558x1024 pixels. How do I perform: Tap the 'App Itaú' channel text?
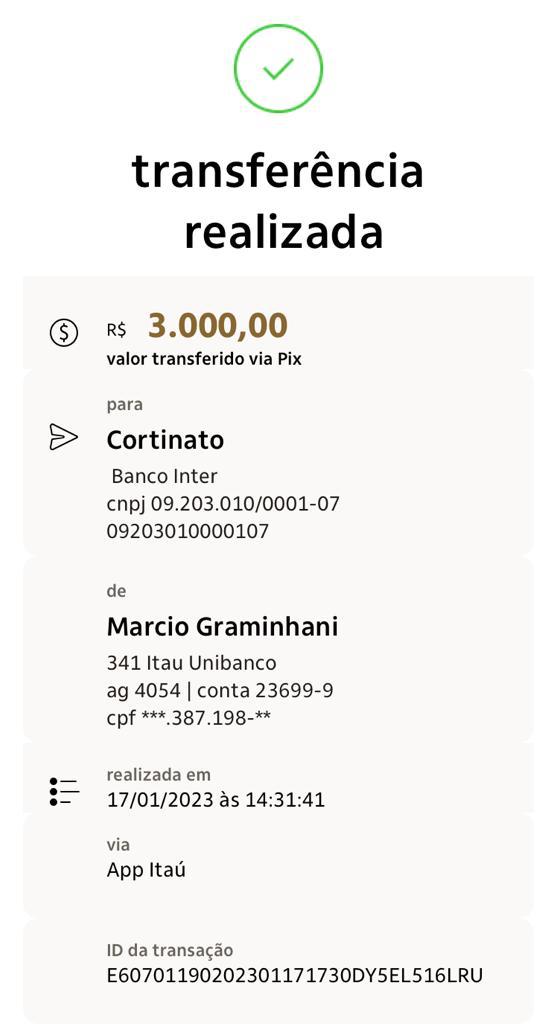(146, 871)
